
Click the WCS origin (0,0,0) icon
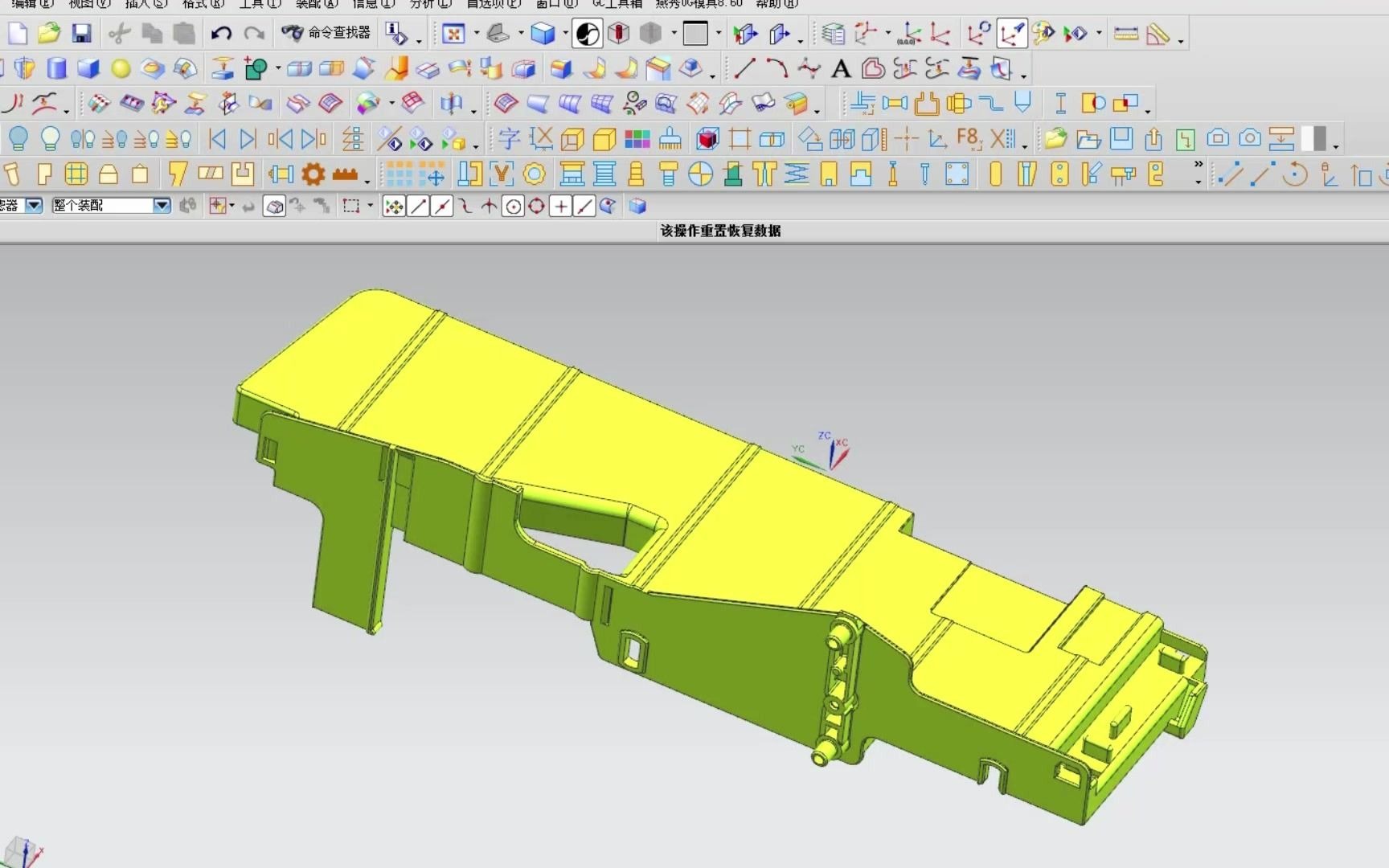[909, 34]
